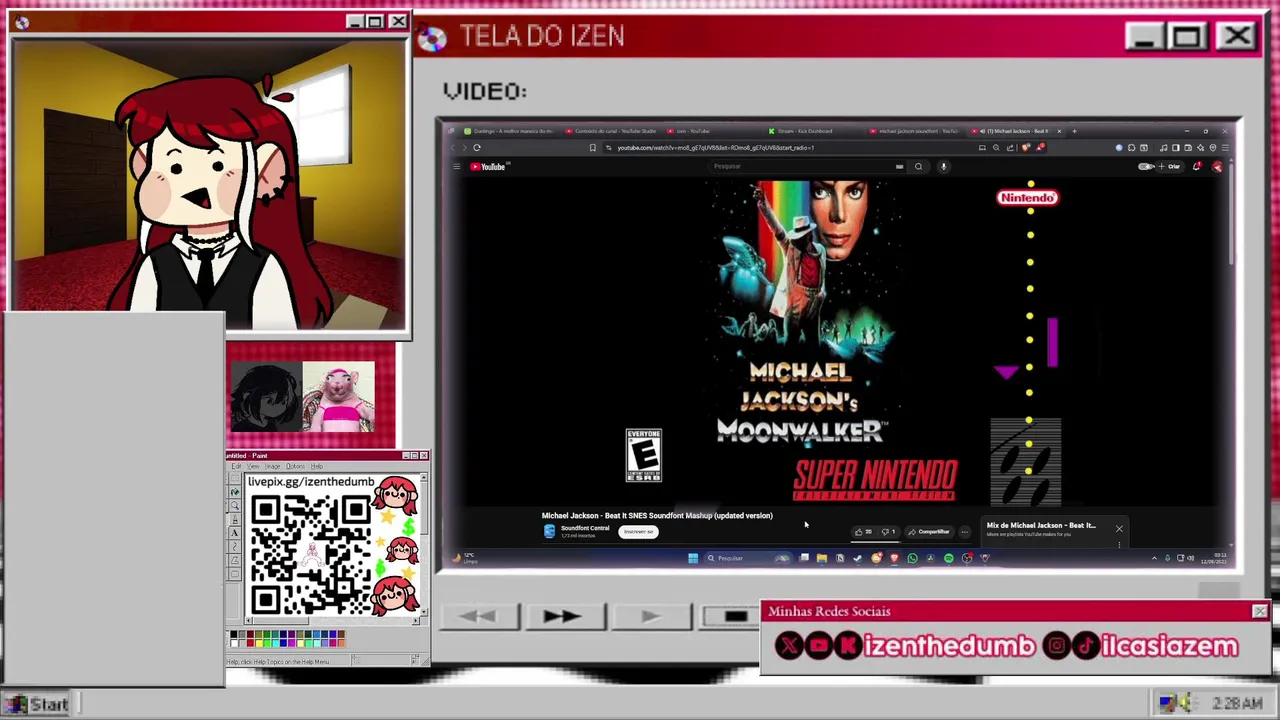
Task: Open the captured Windows 11 Start button
Action: [693, 558]
